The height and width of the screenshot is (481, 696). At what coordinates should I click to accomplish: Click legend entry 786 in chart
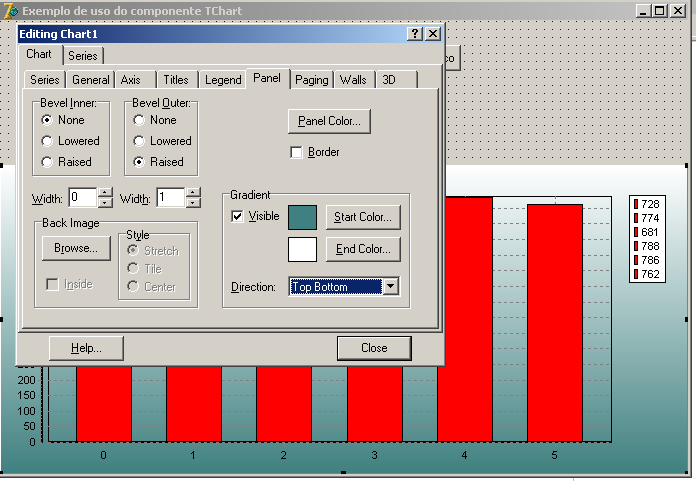(x=647, y=260)
